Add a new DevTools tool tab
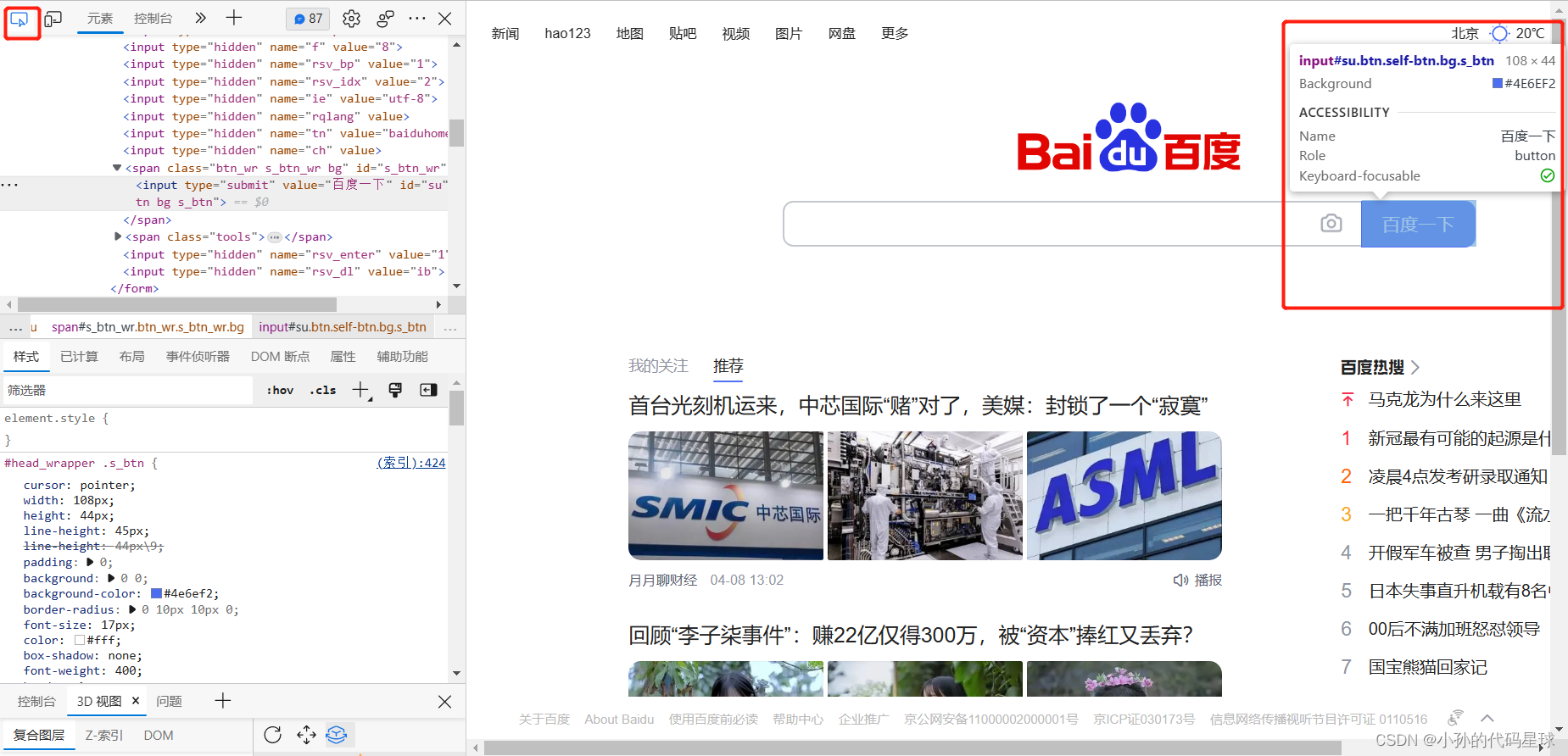The height and width of the screenshot is (756, 1568). (234, 18)
